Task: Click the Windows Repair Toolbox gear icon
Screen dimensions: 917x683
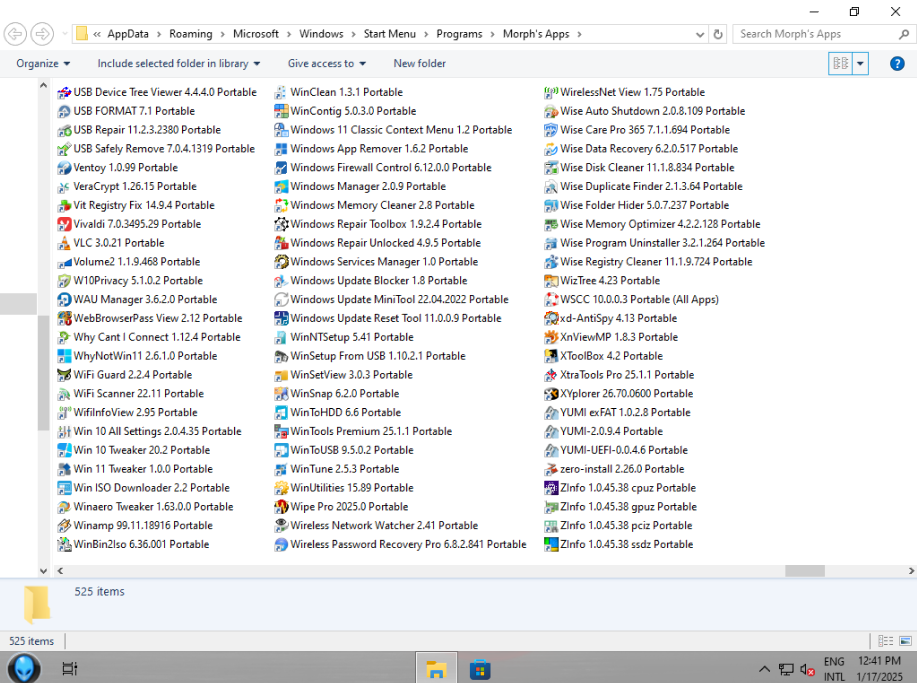Action: point(281,225)
